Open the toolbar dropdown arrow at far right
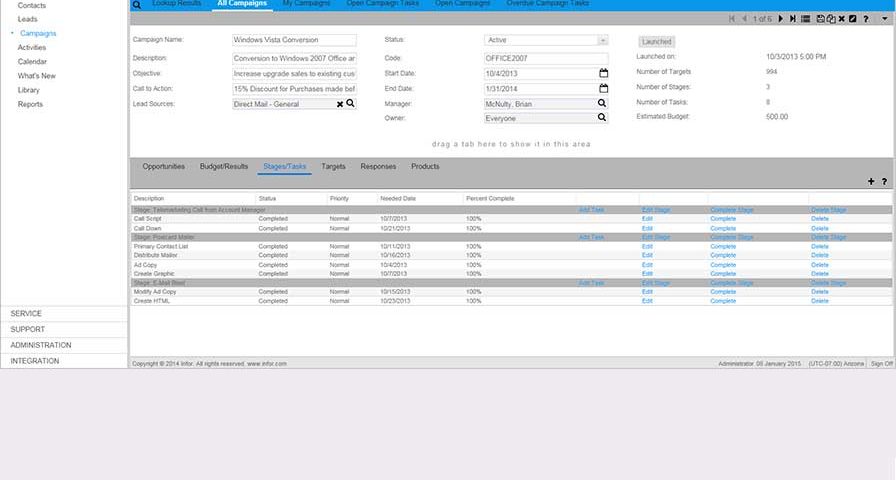The image size is (896, 480). pyautogui.click(x=885, y=19)
